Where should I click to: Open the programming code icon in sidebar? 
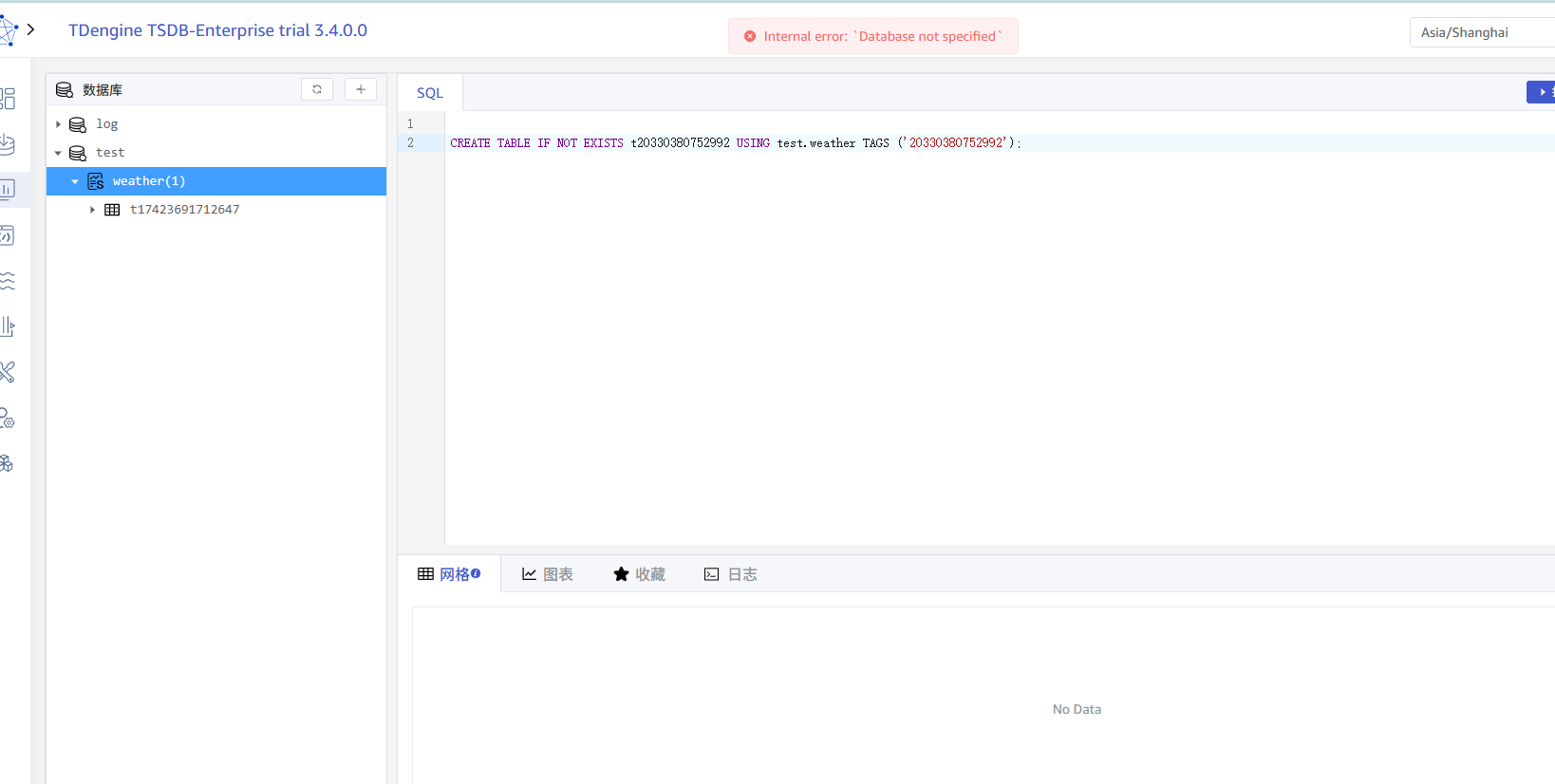[x=8, y=235]
